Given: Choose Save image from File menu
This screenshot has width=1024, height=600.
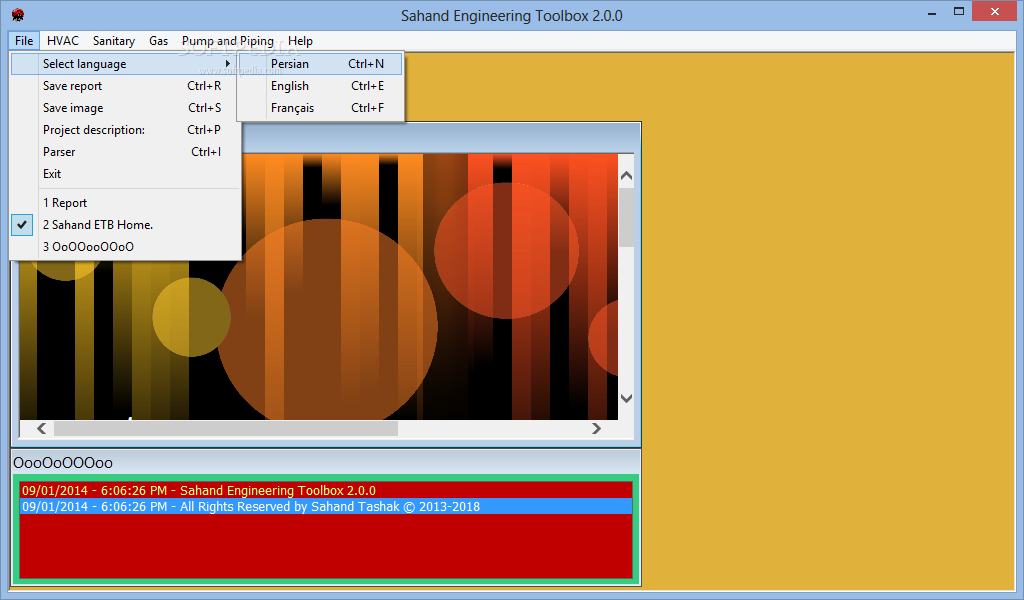Looking at the screenshot, I should point(124,108).
